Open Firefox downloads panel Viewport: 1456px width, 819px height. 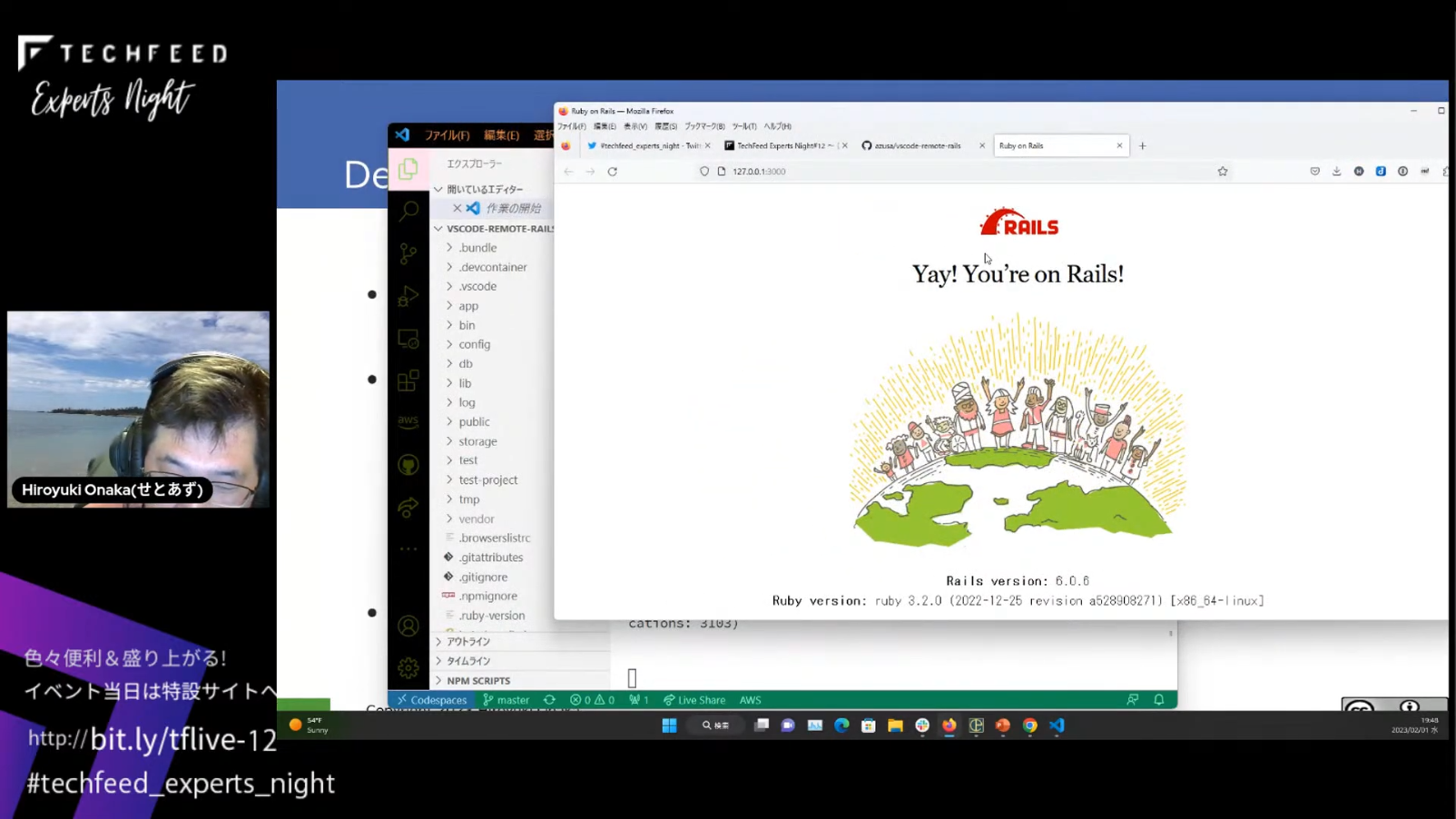pos(1337,172)
